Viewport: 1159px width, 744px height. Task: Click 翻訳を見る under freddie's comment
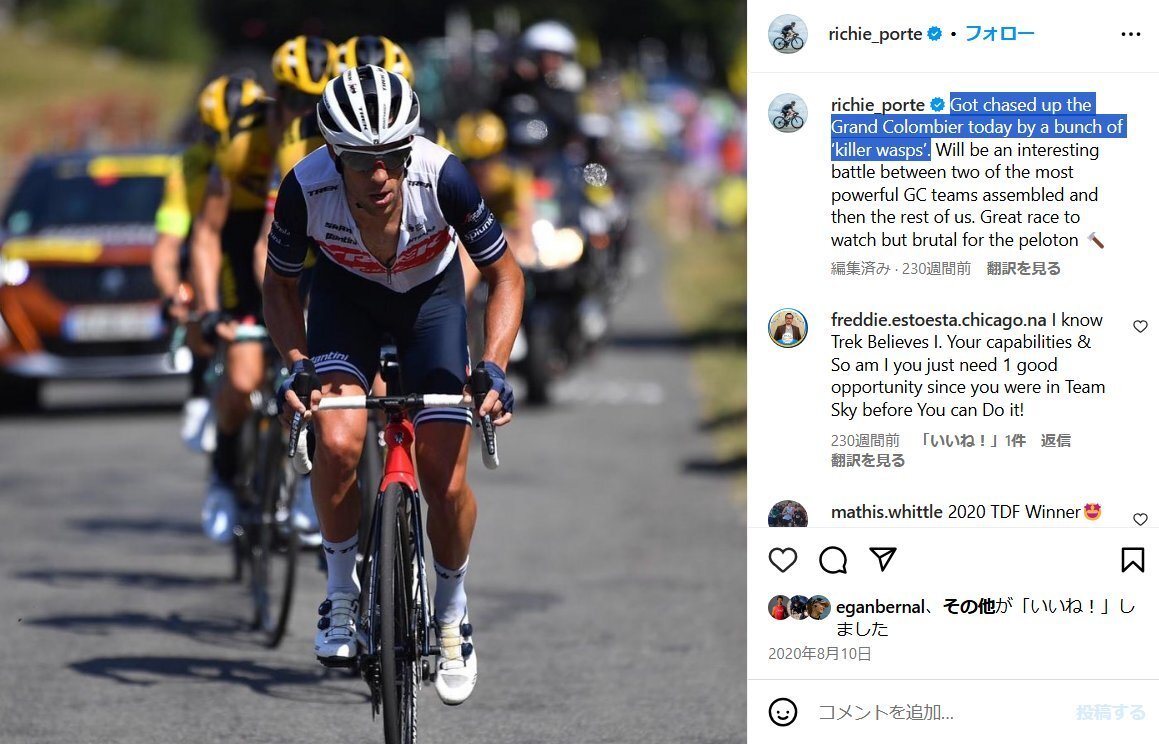click(868, 460)
